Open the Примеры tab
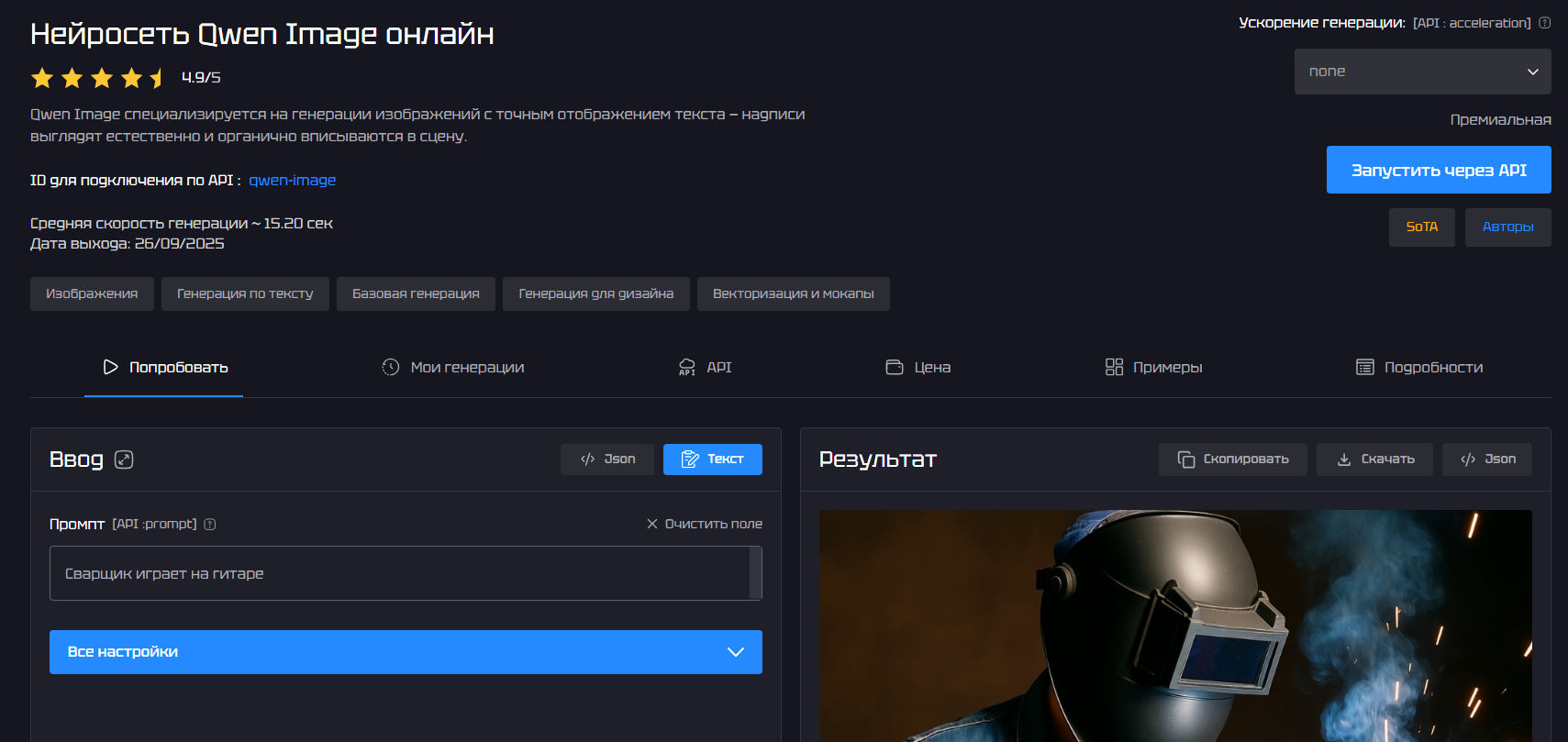 coord(1153,368)
